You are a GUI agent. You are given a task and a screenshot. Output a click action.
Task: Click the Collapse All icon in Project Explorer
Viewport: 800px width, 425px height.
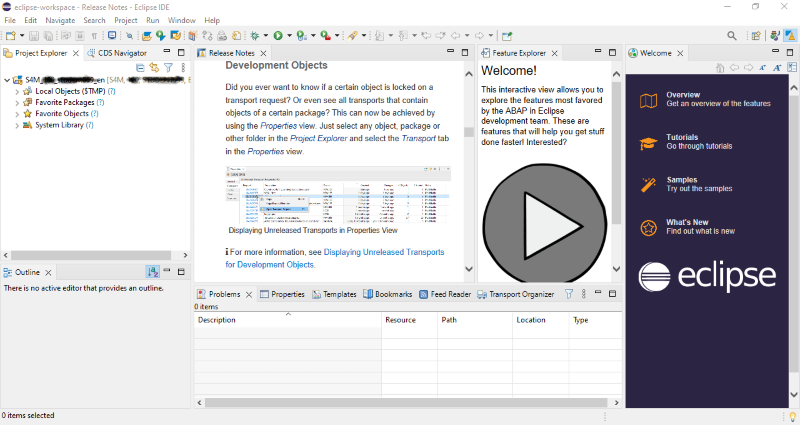coord(140,67)
